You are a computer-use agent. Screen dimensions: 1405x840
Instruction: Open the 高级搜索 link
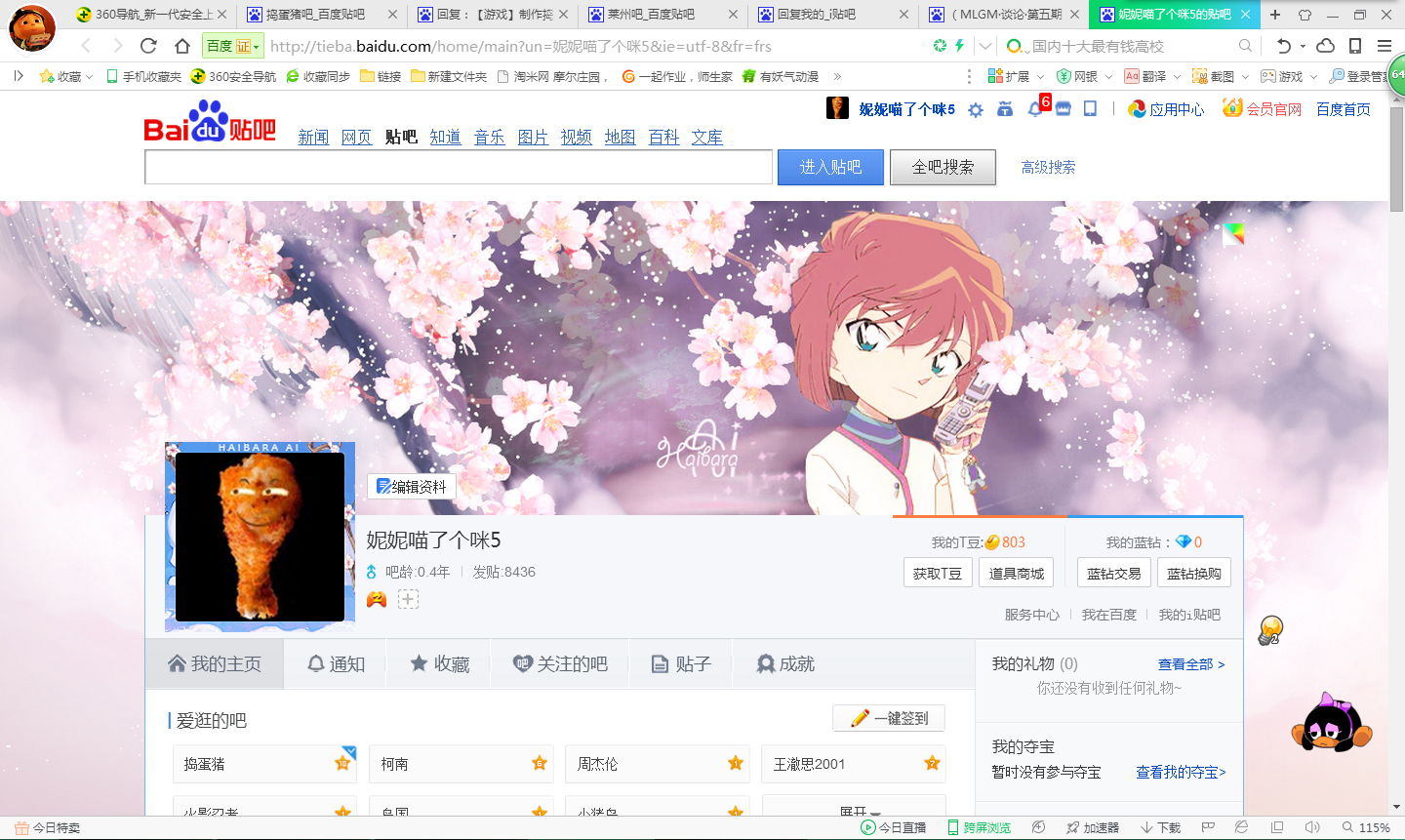point(1048,167)
